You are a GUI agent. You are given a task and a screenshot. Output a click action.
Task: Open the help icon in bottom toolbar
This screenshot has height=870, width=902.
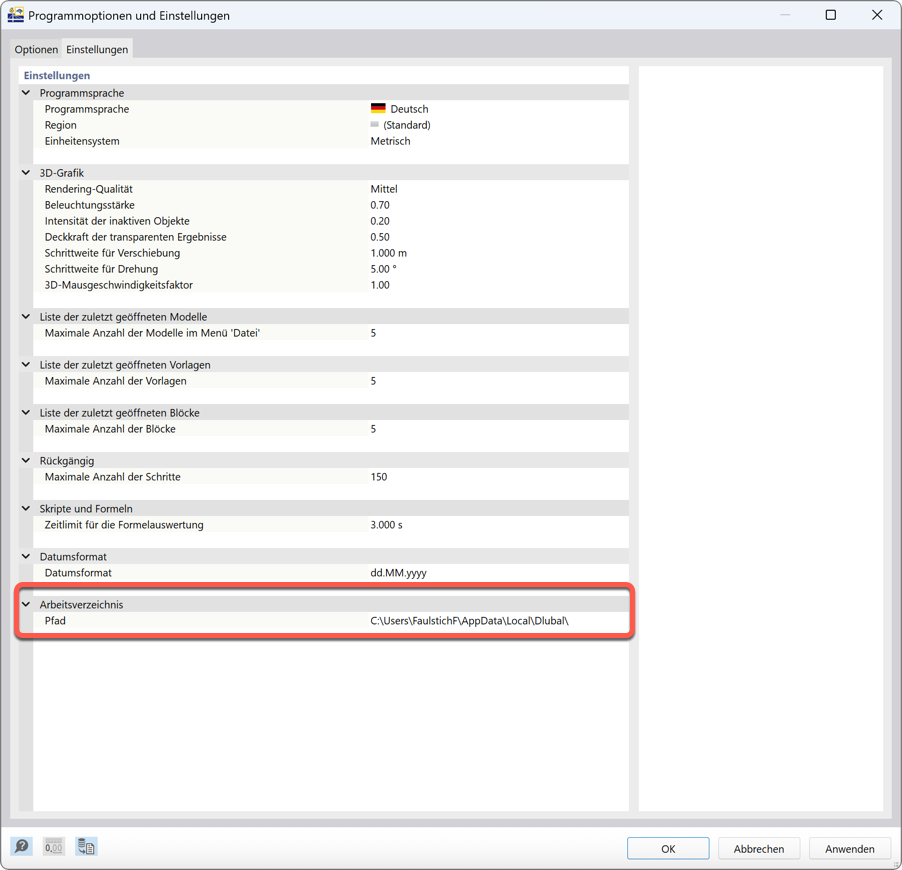[21, 846]
